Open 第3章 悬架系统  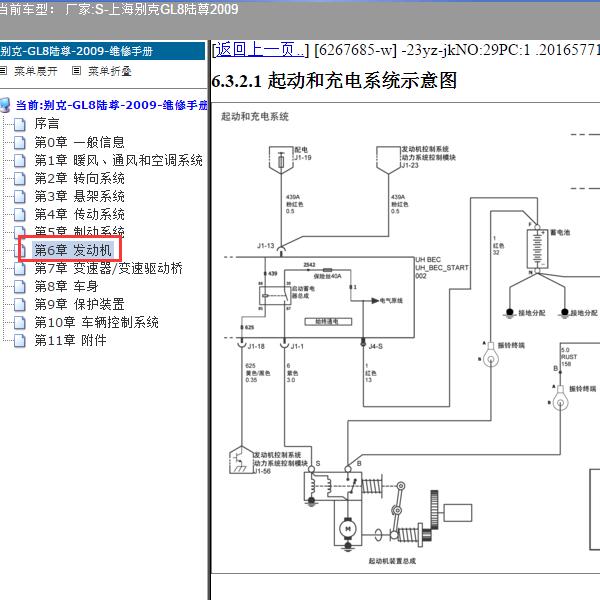click(79, 196)
